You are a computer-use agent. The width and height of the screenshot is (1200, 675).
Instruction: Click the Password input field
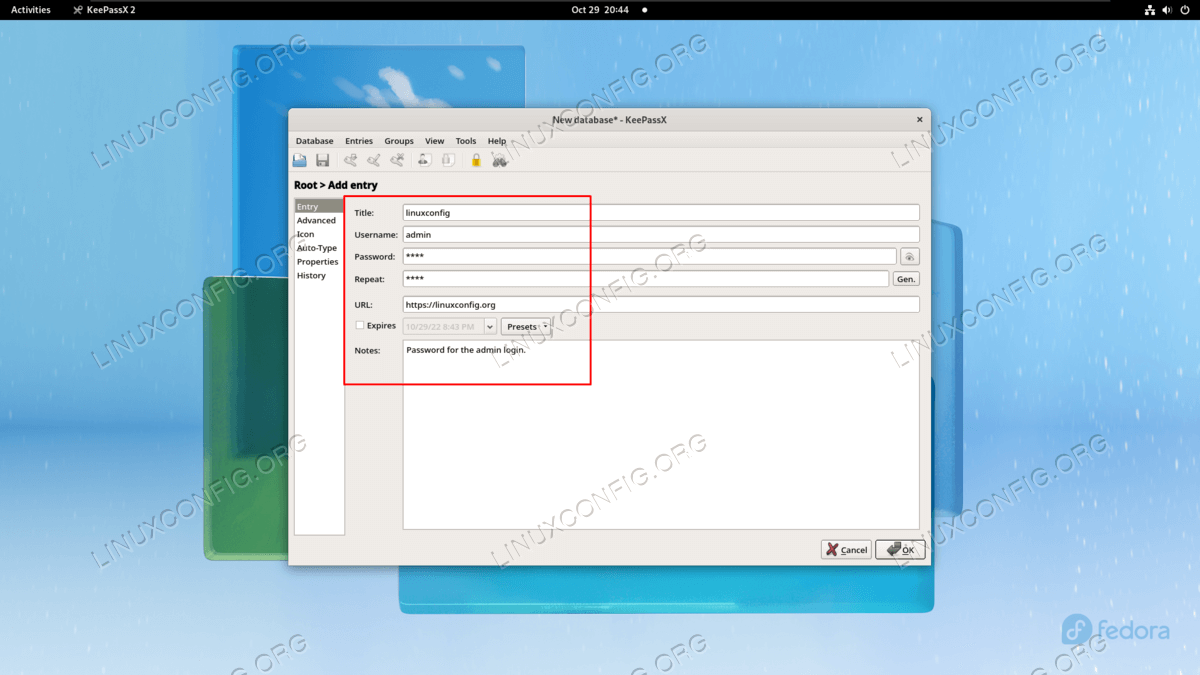click(650, 257)
